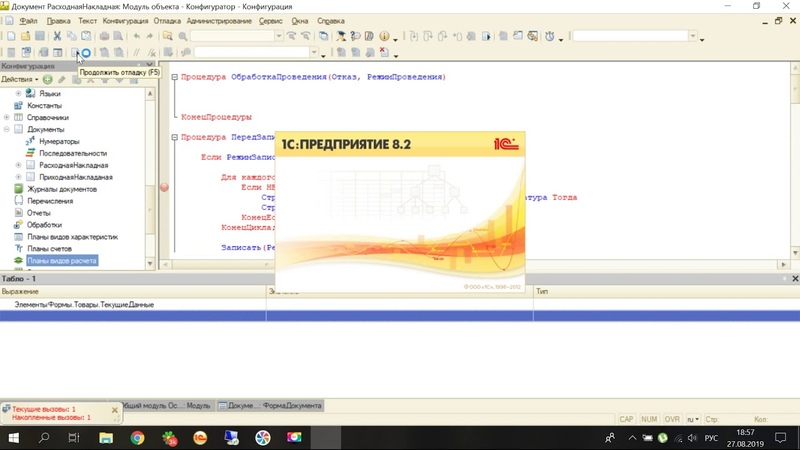Click the Open file folder icon
Screen dimensions: 800x450
point(25,36)
